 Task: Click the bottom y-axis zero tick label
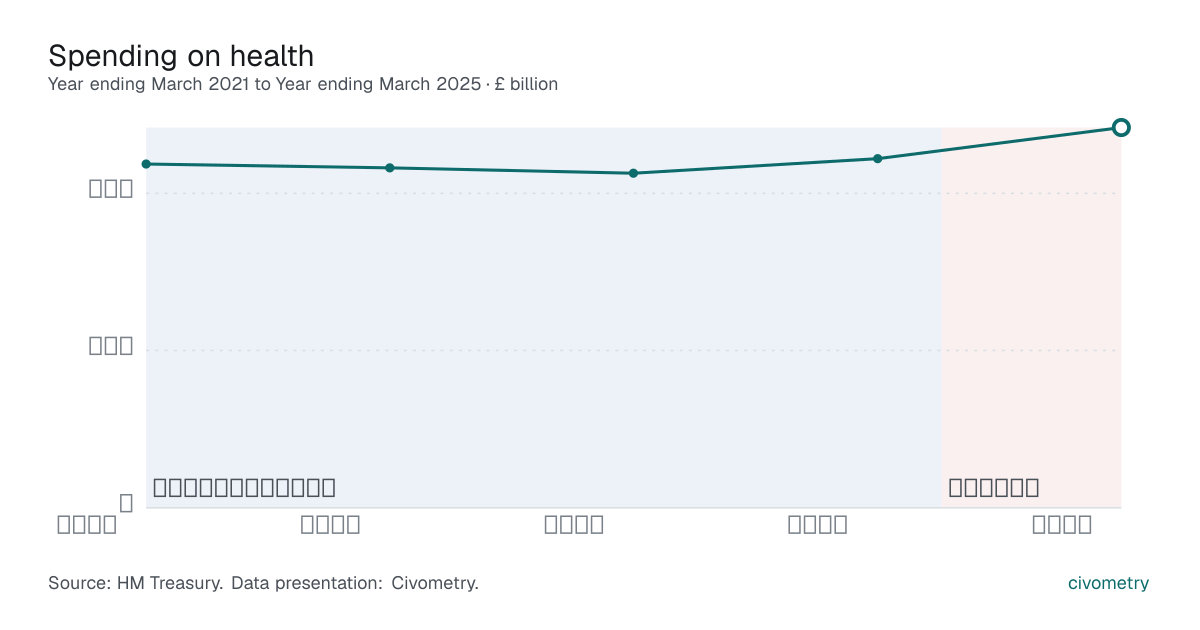click(126, 503)
